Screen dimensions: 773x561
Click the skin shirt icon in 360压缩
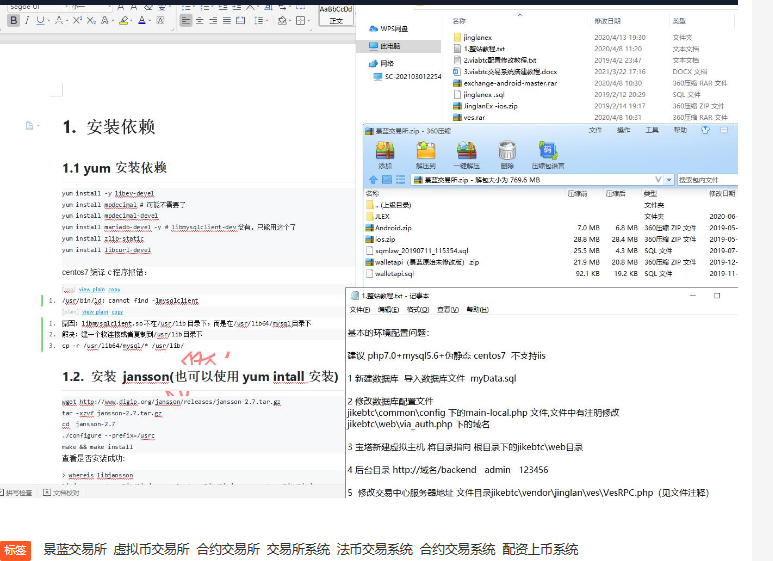[705, 130]
